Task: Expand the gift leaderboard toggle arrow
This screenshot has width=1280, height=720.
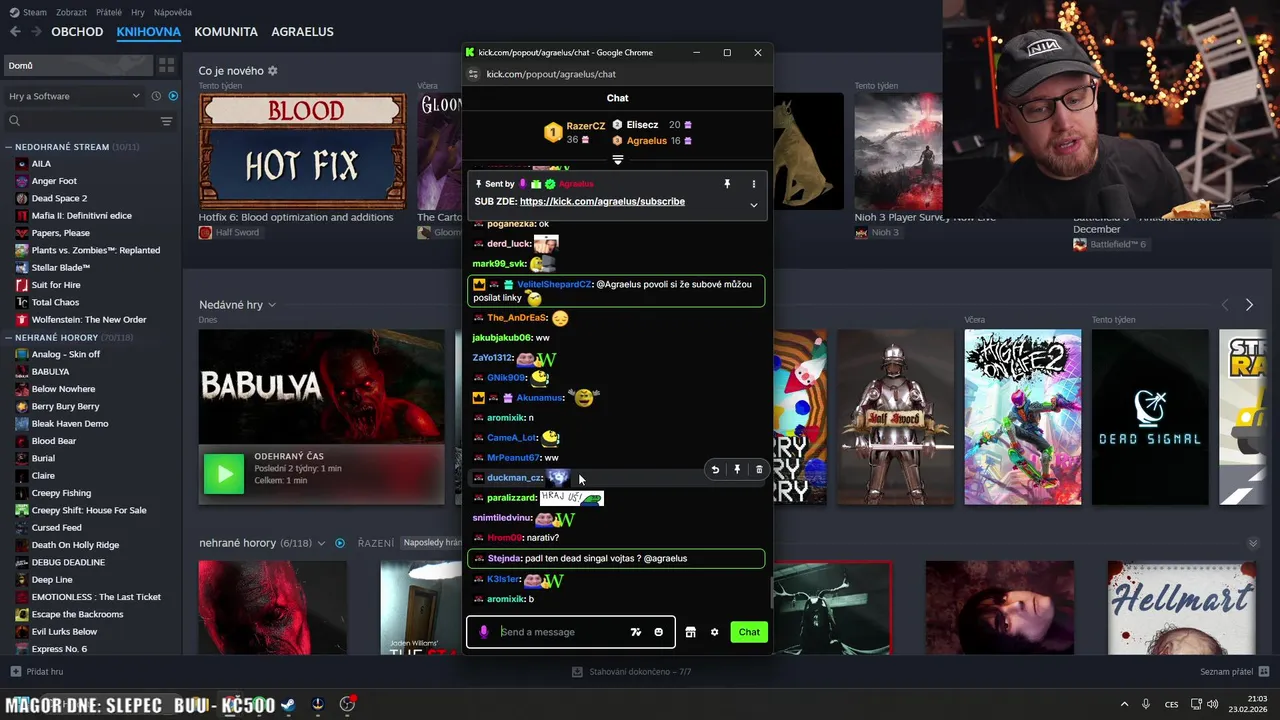Action: (x=618, y=160)
